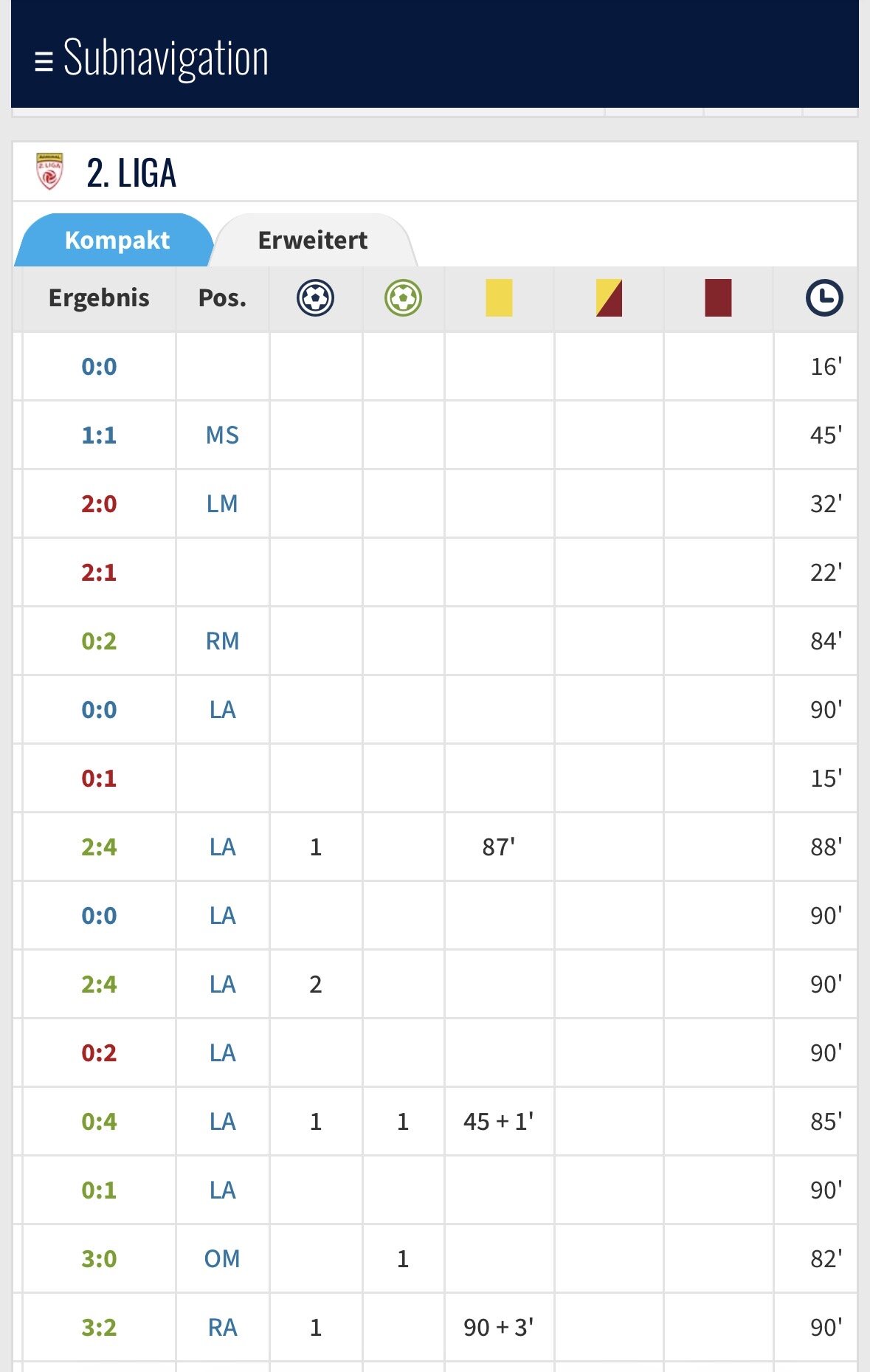Switch to the Erweitert tab
870x1372 pixels.
tap(313, 240)
